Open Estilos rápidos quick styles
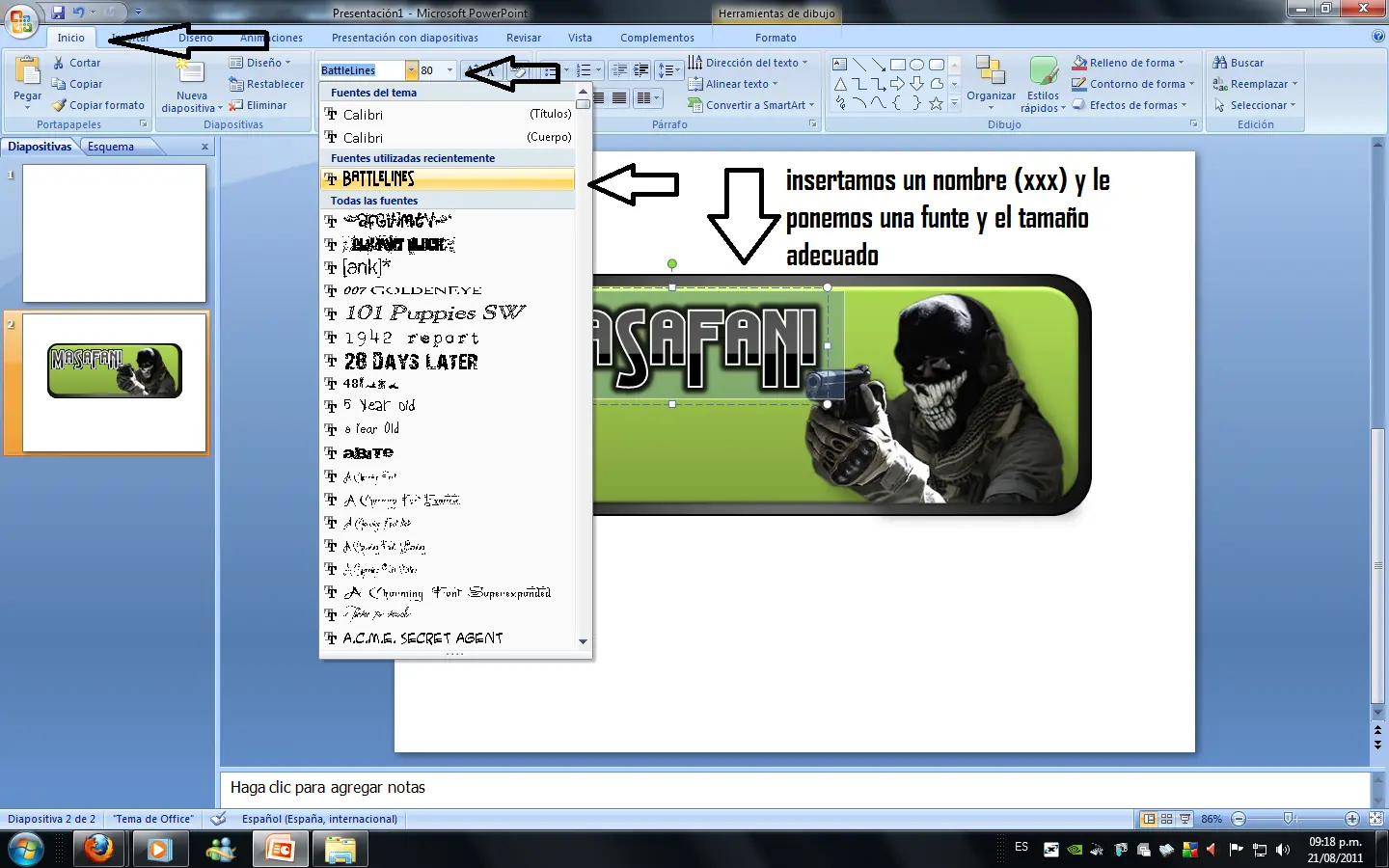This screenshot has width=1389, height=868. (x=1043, y=85)
